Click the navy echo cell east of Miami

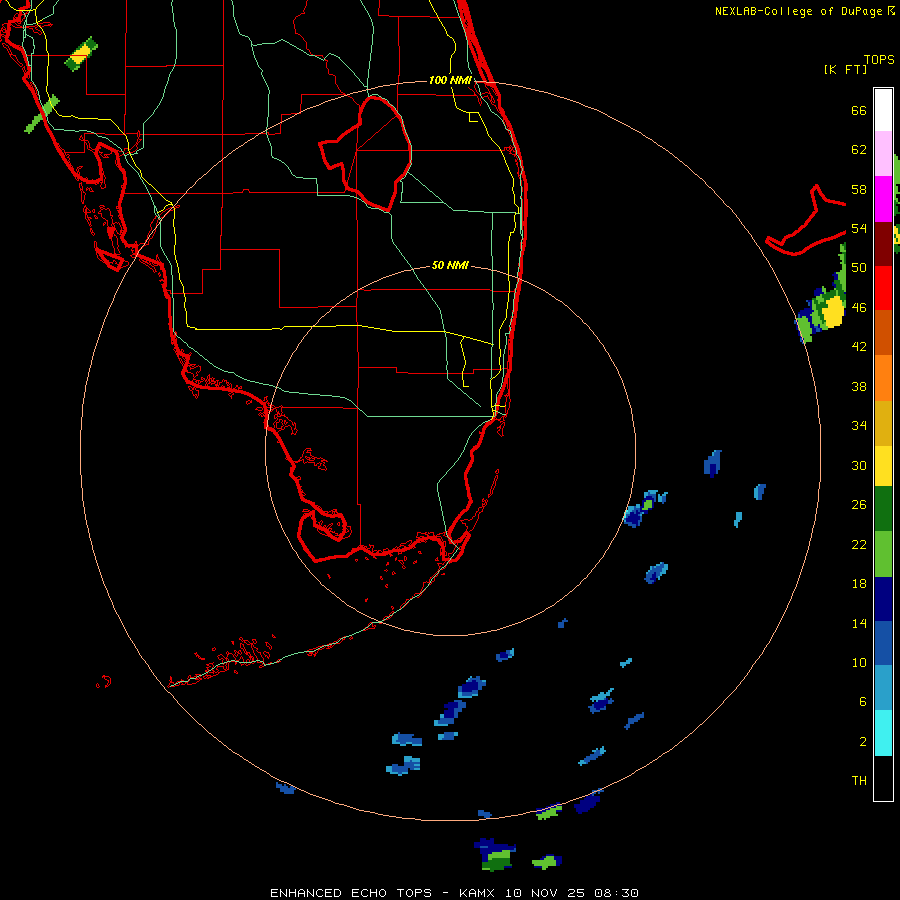712,463
